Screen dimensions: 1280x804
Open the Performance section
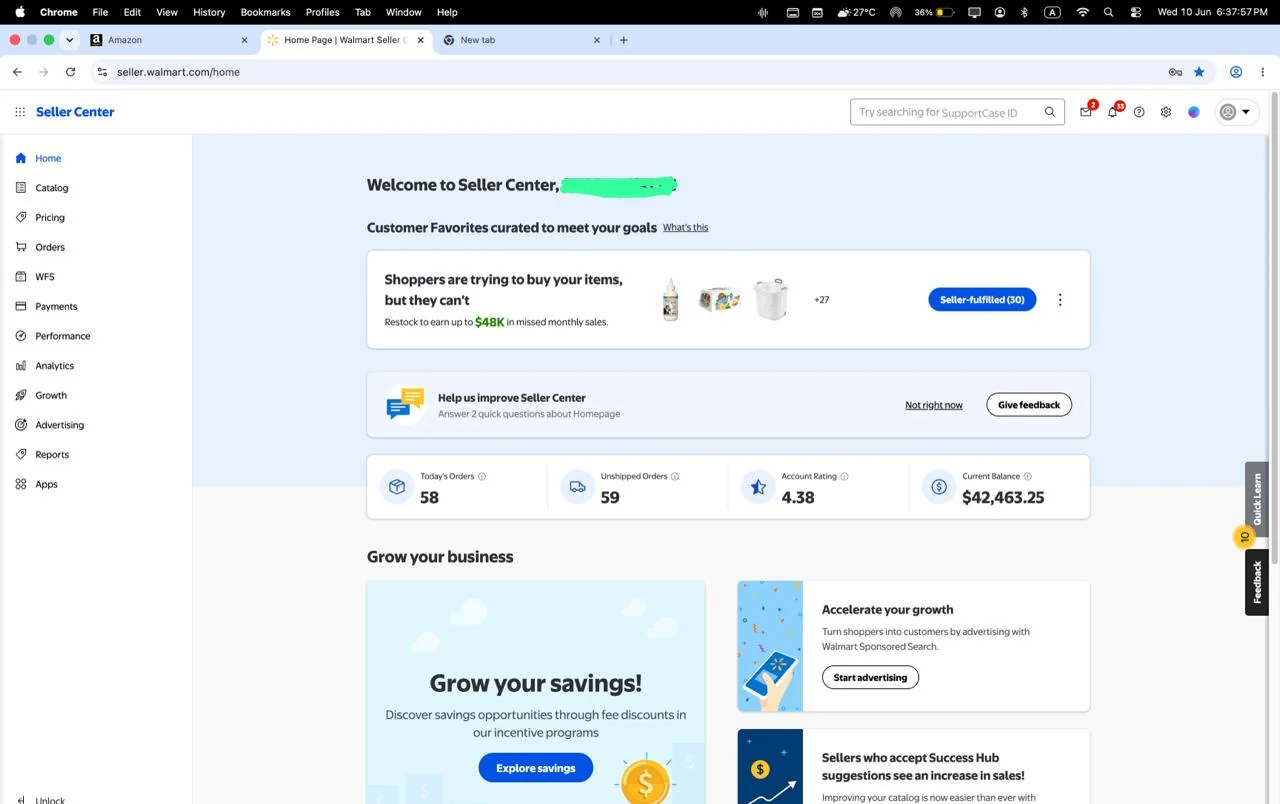point(62,336)
